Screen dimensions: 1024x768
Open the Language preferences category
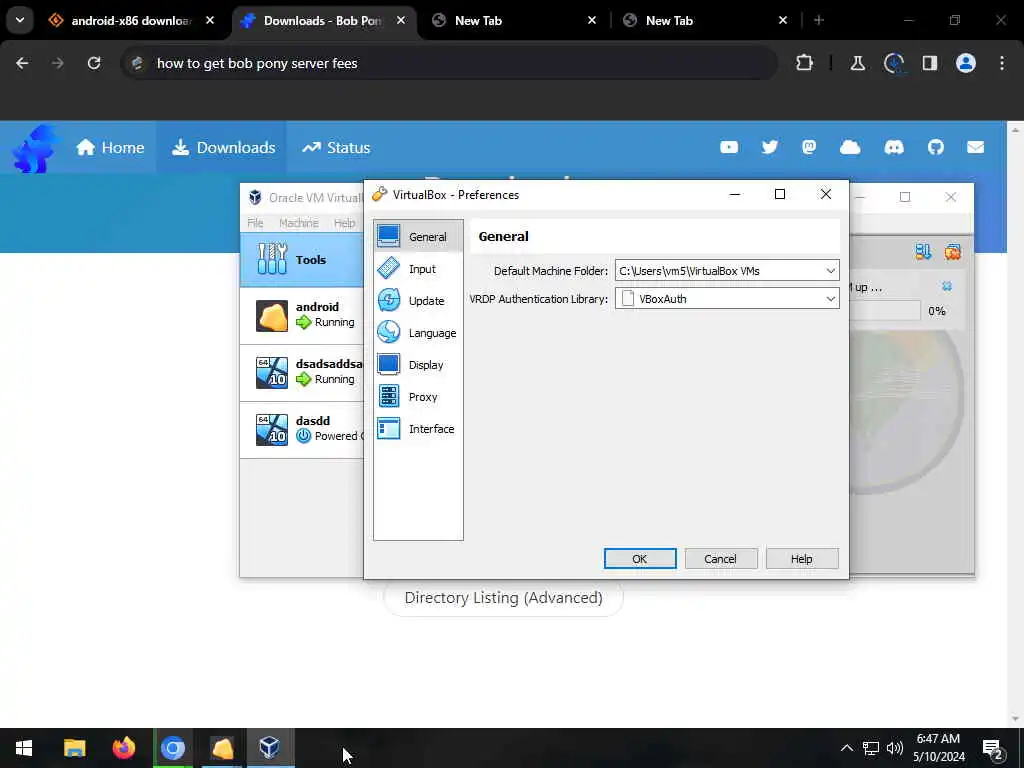(418, 332)
